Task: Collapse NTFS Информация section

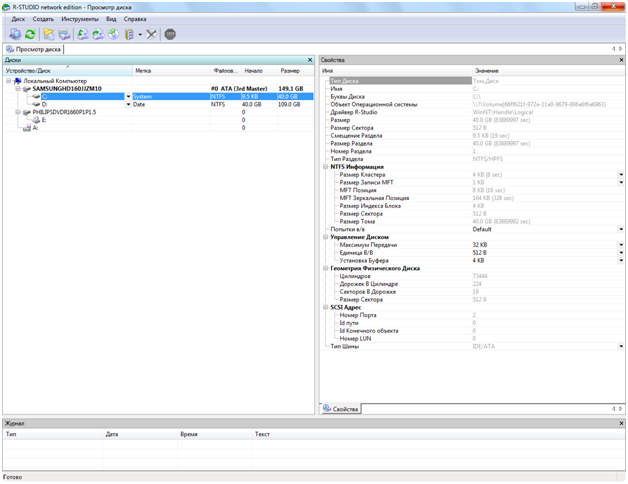Action: 326,167
